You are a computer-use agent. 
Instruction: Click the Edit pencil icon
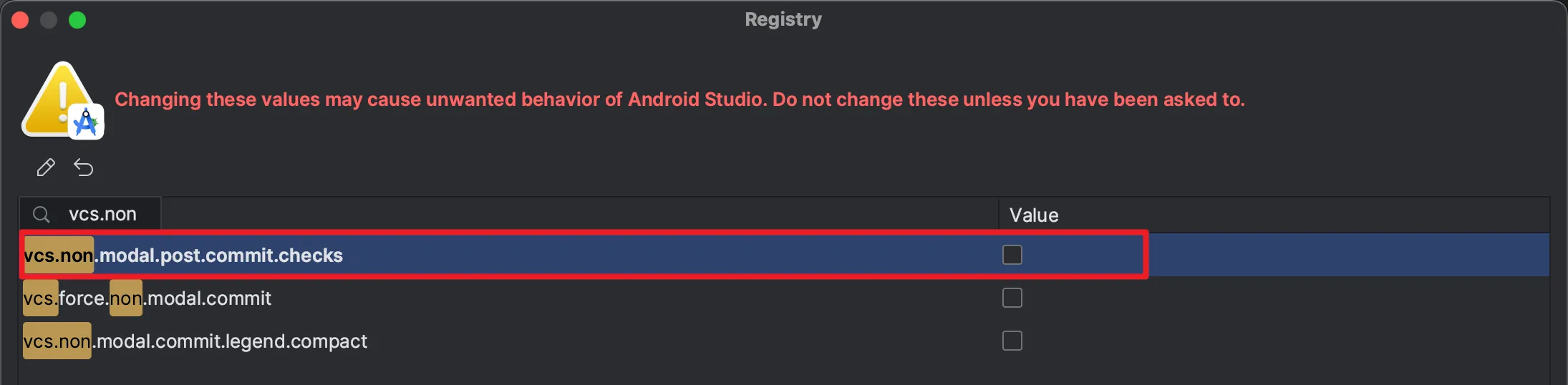pos(46,167)
